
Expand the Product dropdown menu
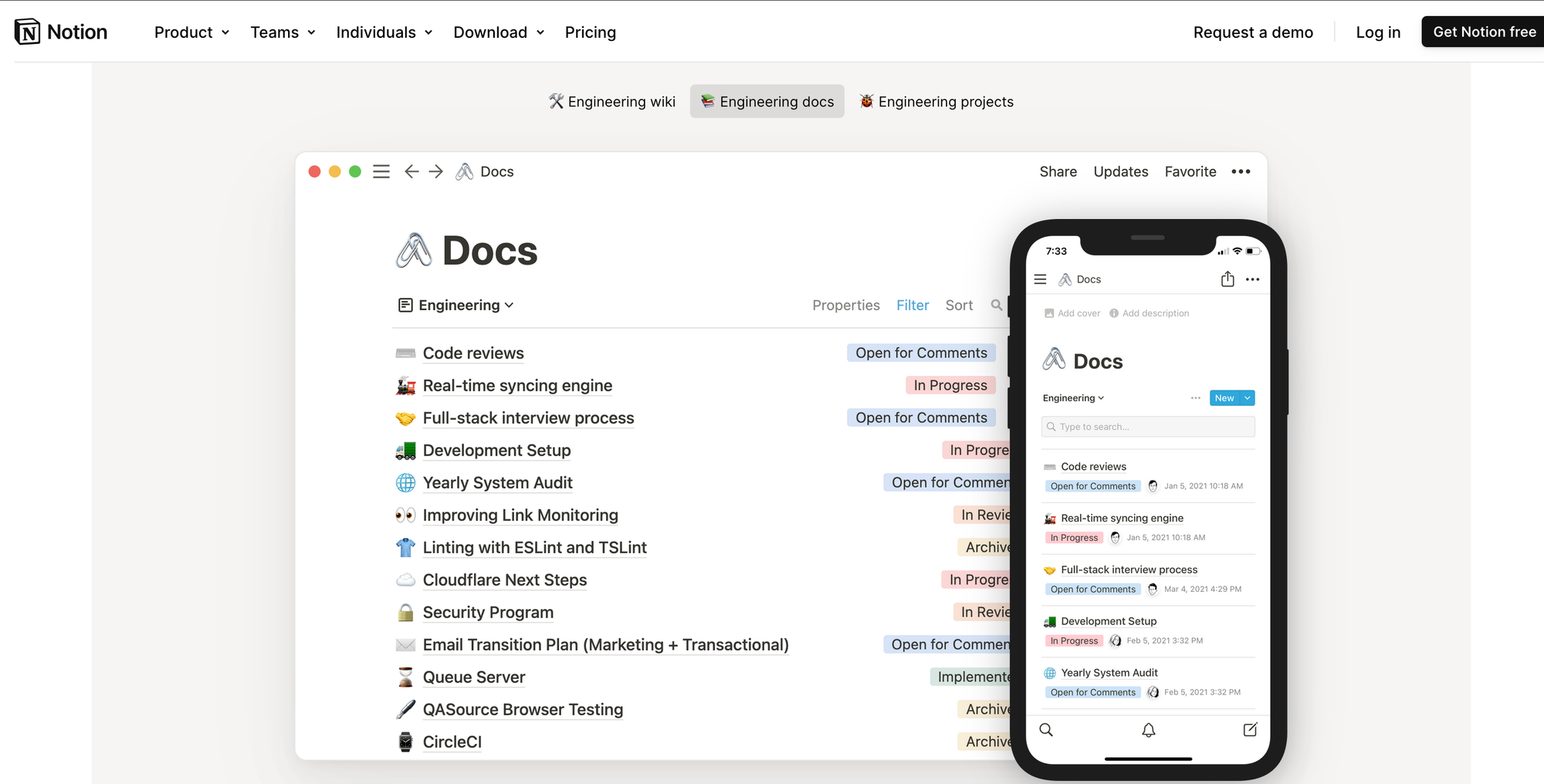(x=191, y=32)
